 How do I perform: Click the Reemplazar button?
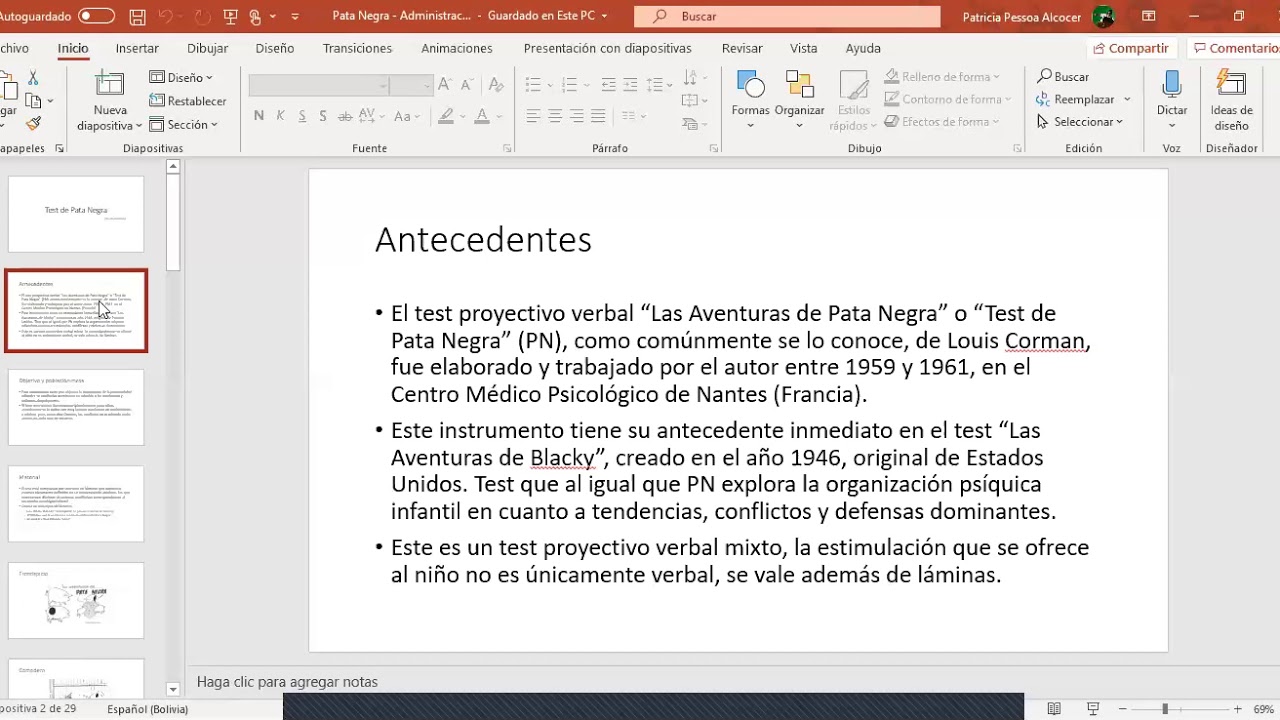click(1084, 99)
